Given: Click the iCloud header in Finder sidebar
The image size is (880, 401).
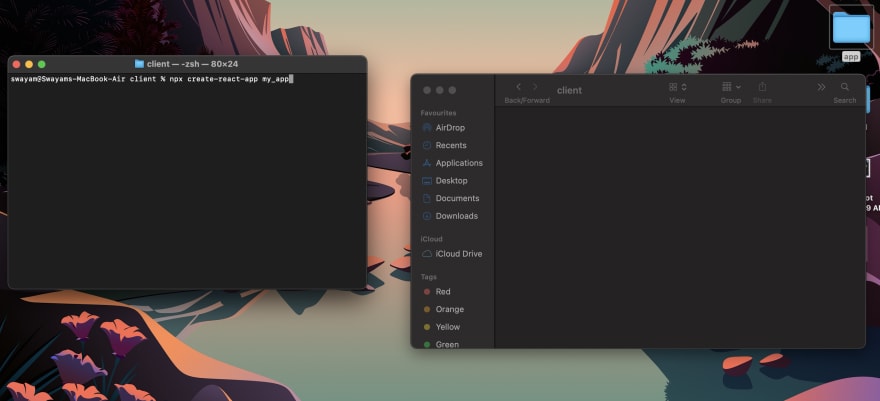Looking at the screenshot, I should [x=432, y=239].
